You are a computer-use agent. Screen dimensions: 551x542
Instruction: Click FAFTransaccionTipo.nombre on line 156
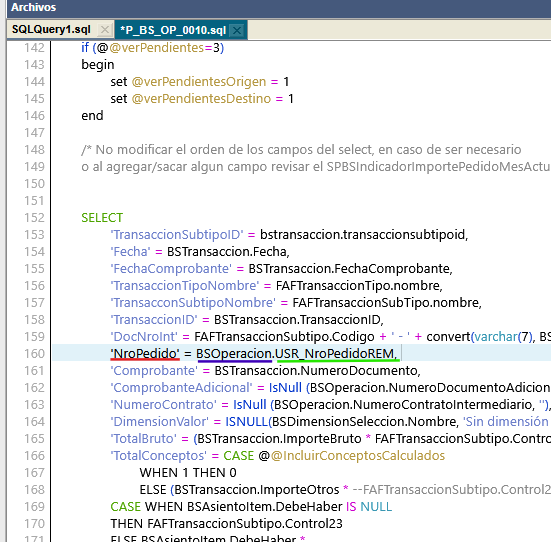(357, 286)
